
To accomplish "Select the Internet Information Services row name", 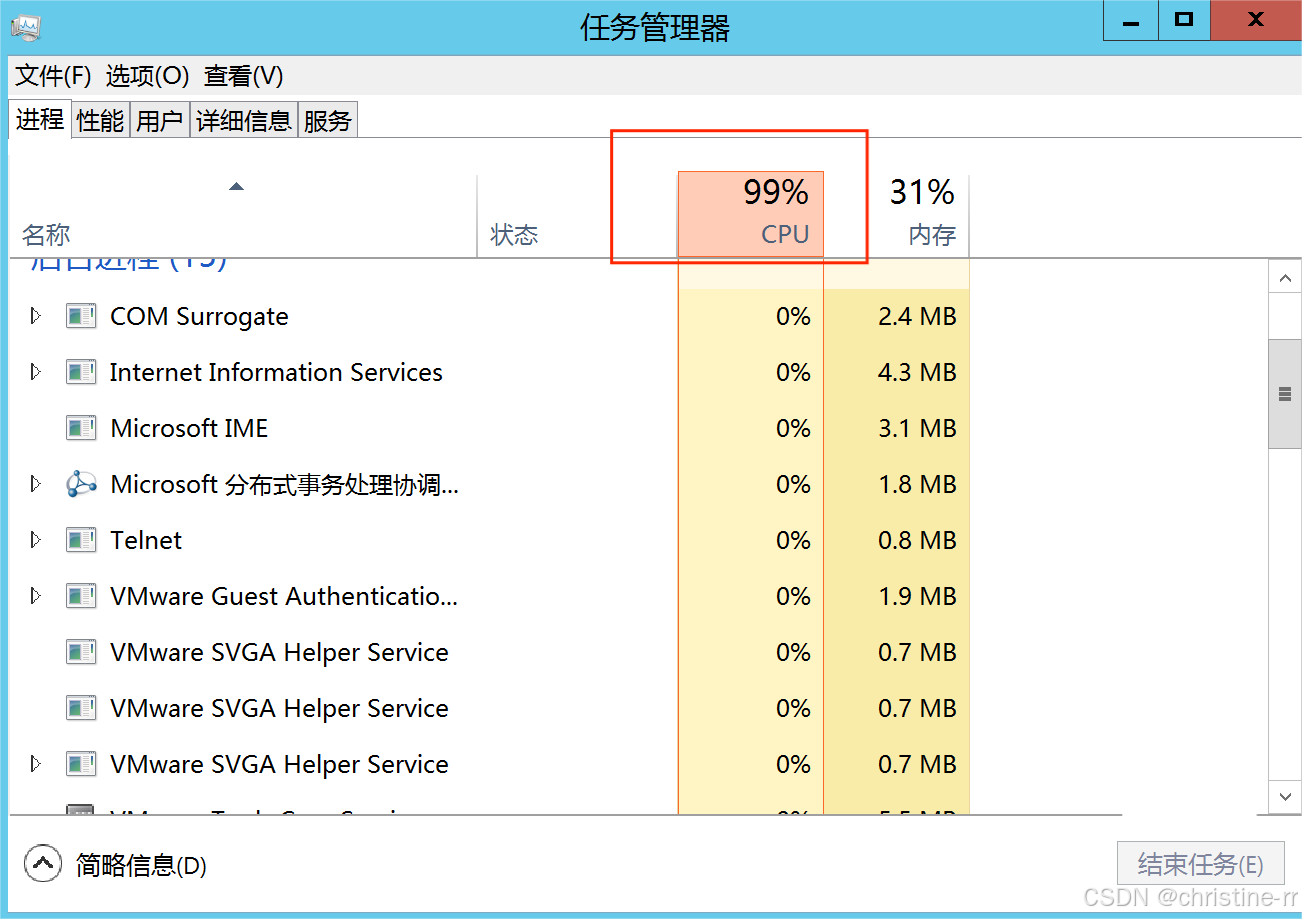I will (x=276, y=373).
